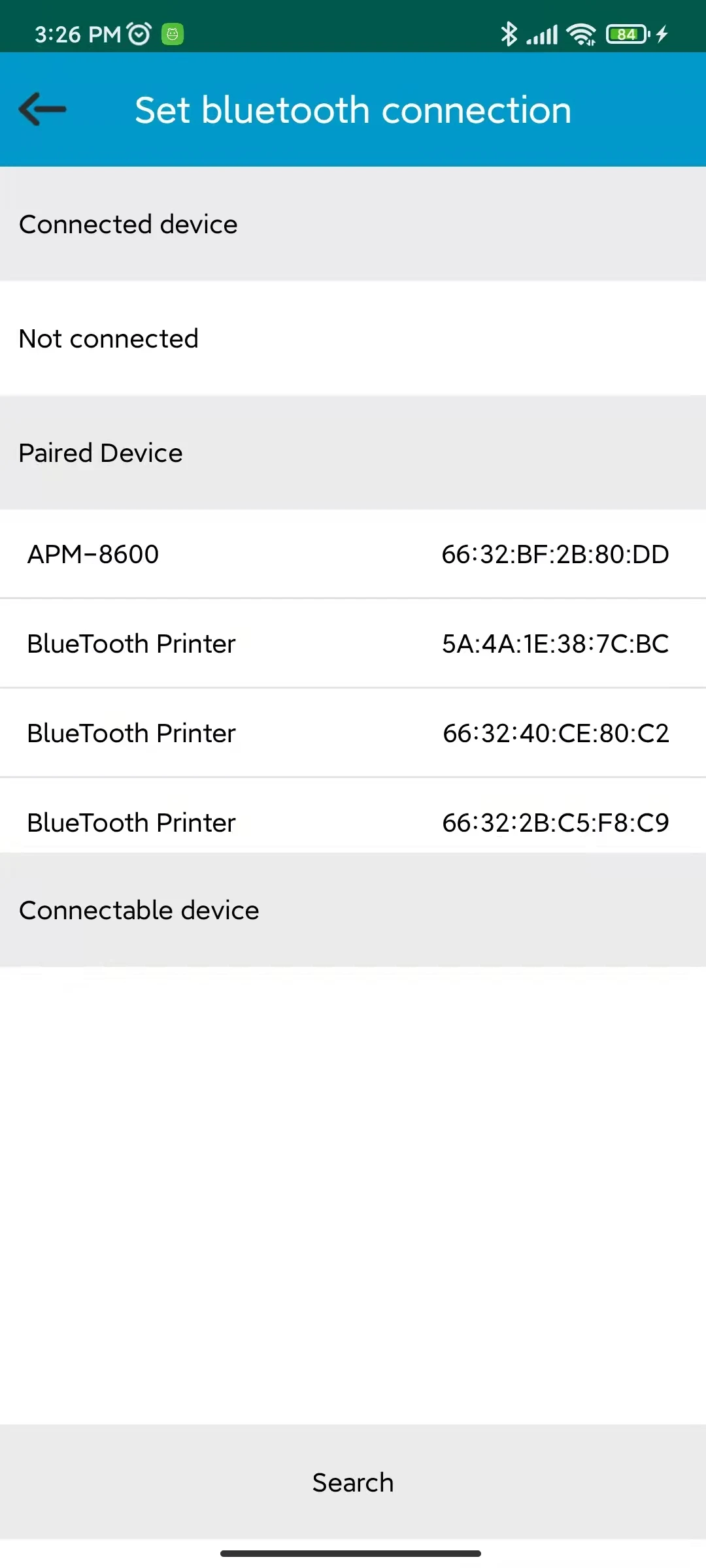Tap the Wi-Fi icon in the status bar
The height and width of the screenshot is (1568, 706).
(580, 33)
